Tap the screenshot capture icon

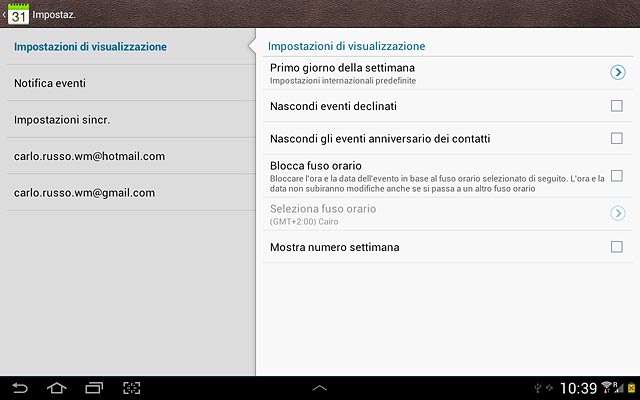131,388
